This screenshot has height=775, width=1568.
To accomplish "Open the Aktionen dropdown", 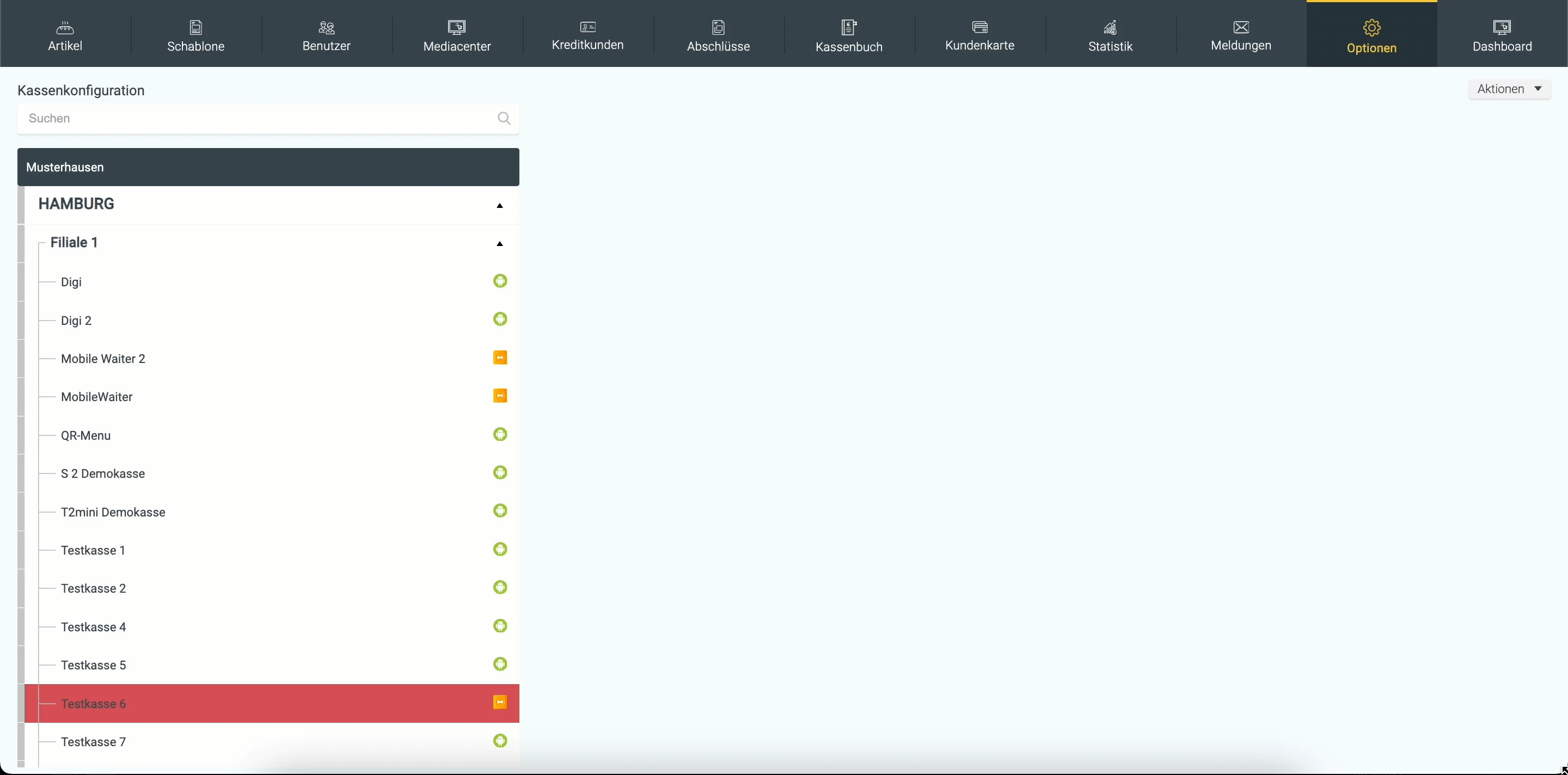I will point(1509,89).
